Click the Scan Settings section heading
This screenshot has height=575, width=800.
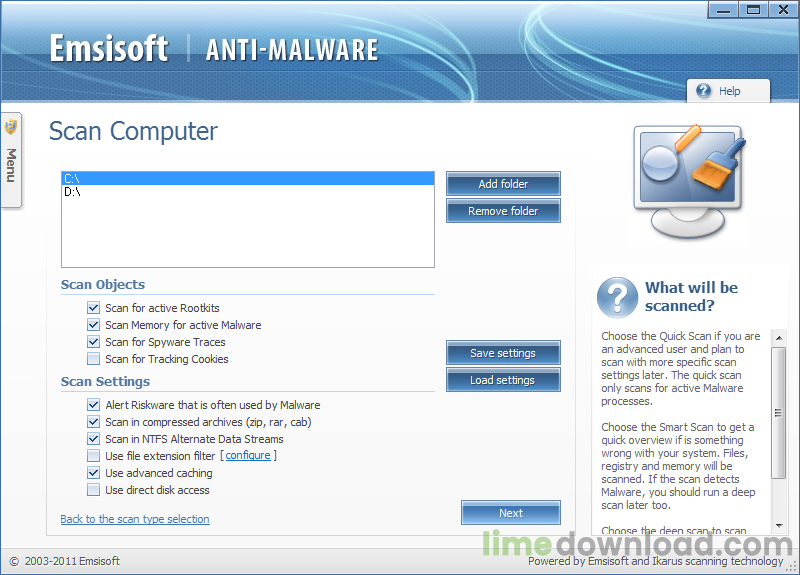[105, 381]
